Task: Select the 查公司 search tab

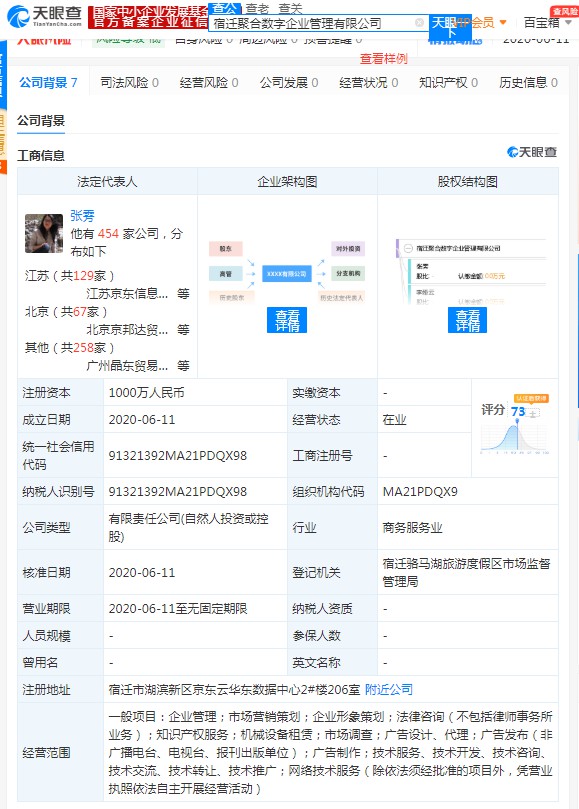Action: (225, 7)
